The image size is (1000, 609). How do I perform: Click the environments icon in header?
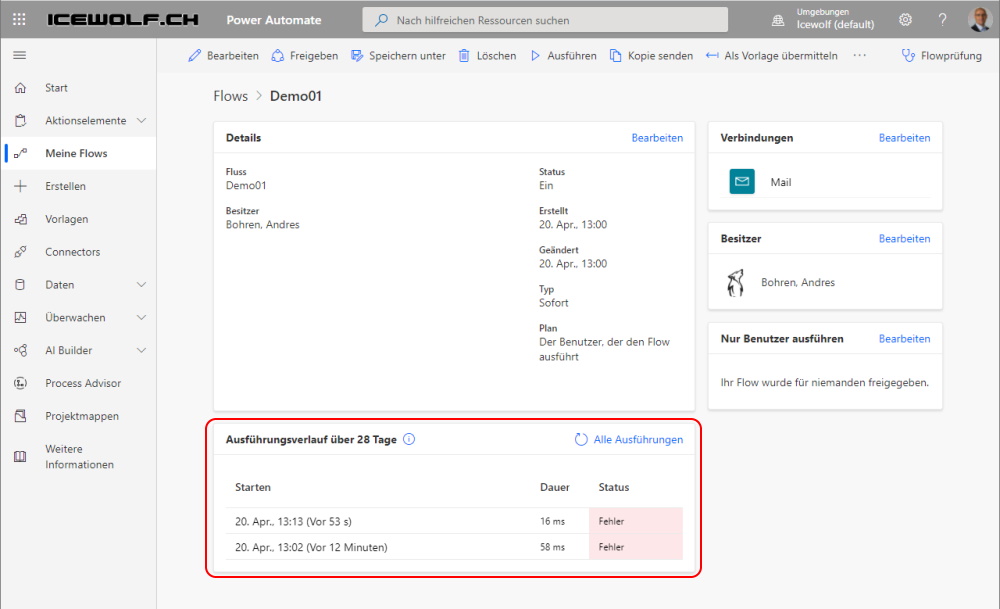pyautogui.click(x=778, y=20)
